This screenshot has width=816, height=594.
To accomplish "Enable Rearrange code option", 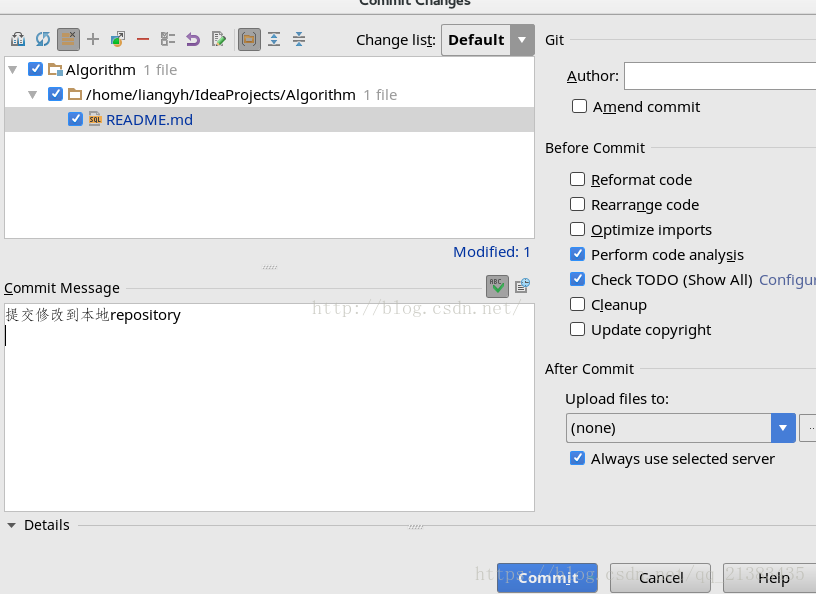I will pyautogui.click(x=577, y=204).
